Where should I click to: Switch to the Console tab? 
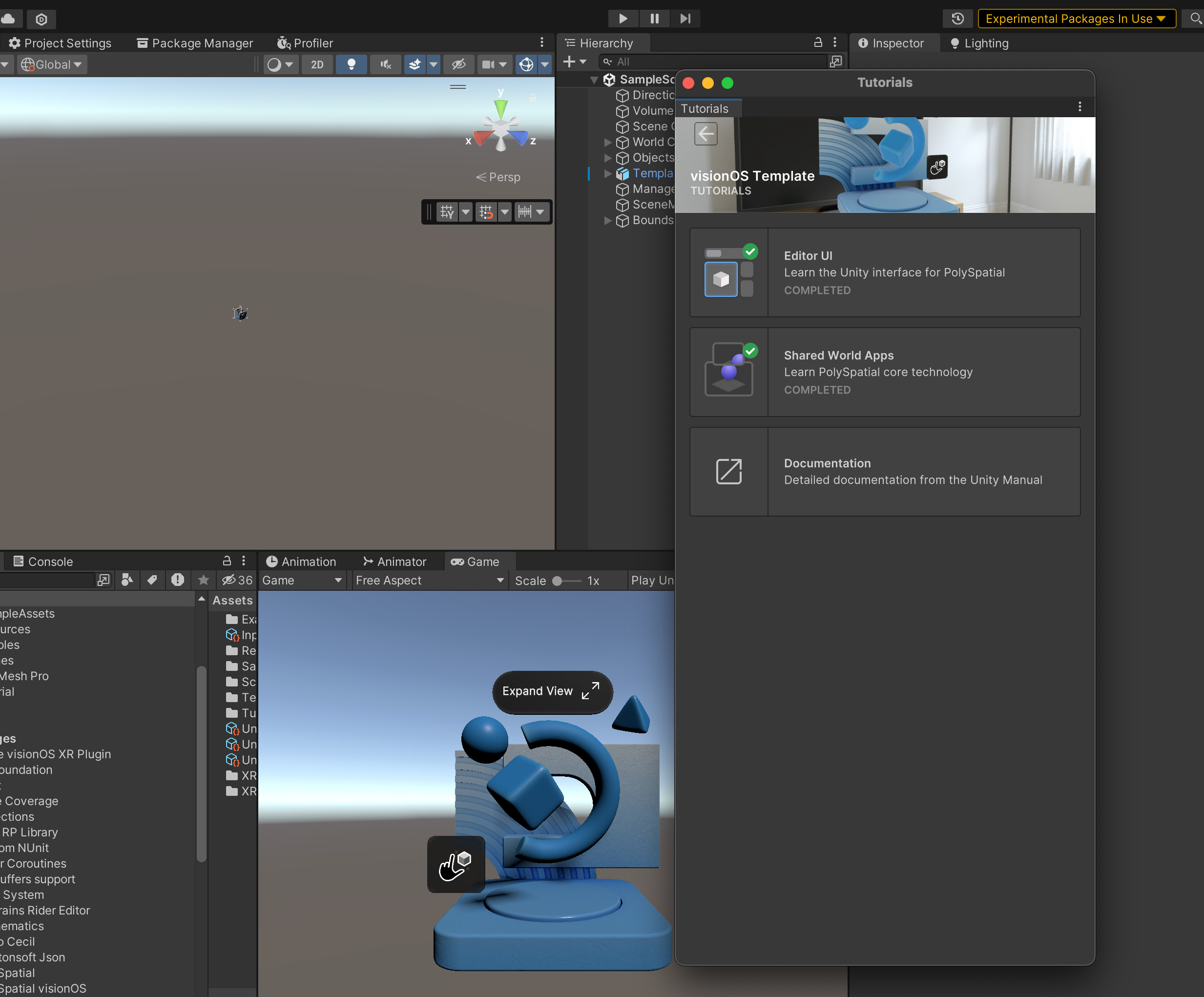[43, 561]
